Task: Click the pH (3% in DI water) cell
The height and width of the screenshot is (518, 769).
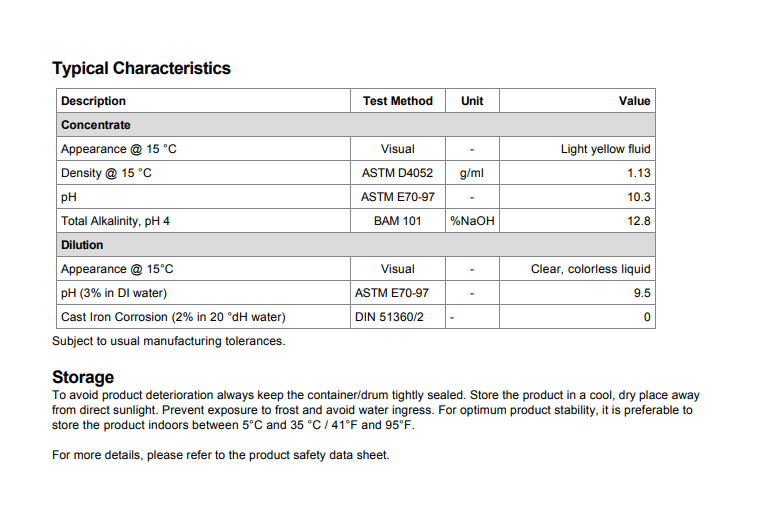Action: pyautogui.click(x=113, y=293)
